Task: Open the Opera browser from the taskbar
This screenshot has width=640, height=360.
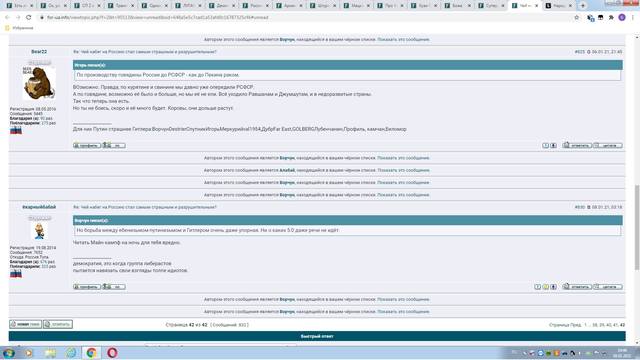Action: (112, 352)
